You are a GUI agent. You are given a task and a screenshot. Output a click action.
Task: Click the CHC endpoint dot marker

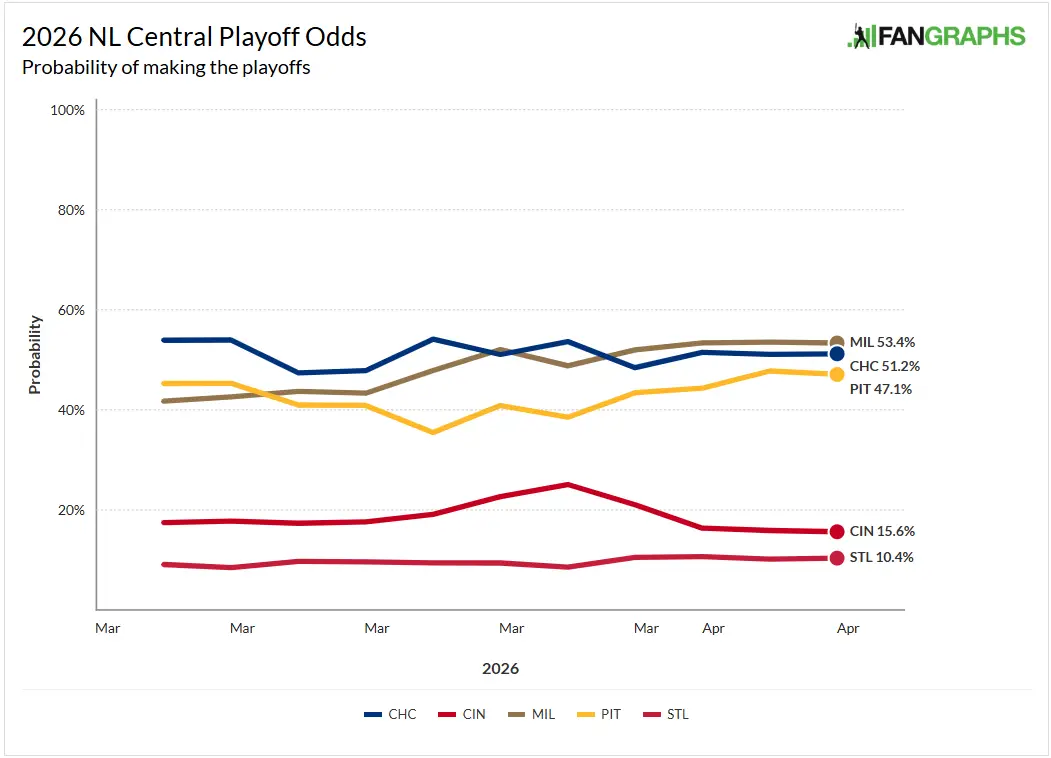tap(837, 353)
